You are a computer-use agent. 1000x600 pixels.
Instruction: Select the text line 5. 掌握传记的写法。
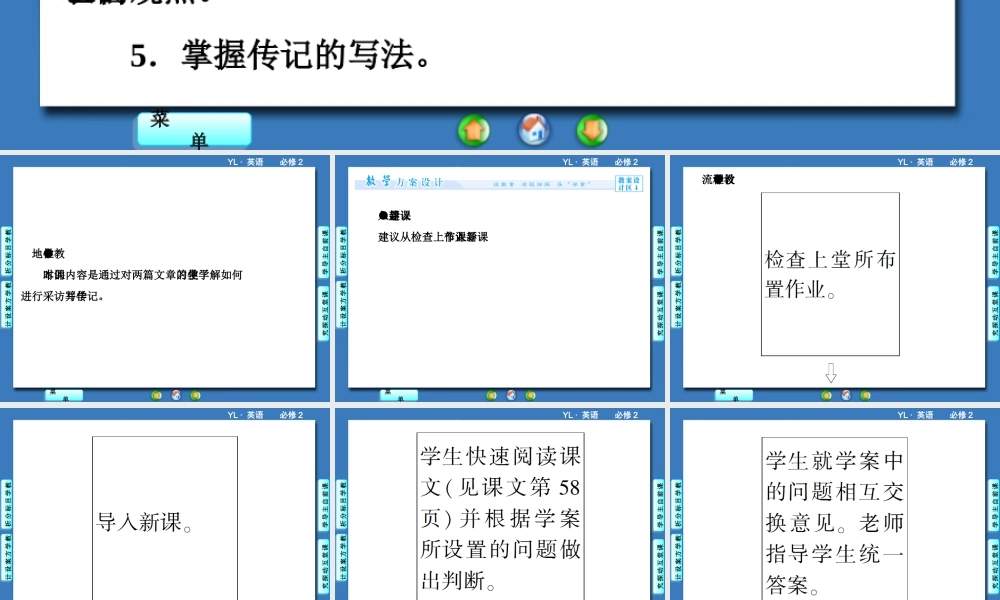pyautogui.click(x=282, y=55)
